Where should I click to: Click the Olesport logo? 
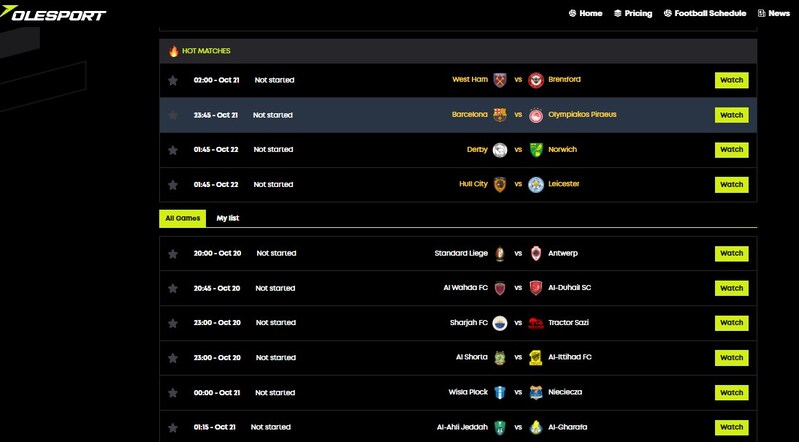pos(53,14)
